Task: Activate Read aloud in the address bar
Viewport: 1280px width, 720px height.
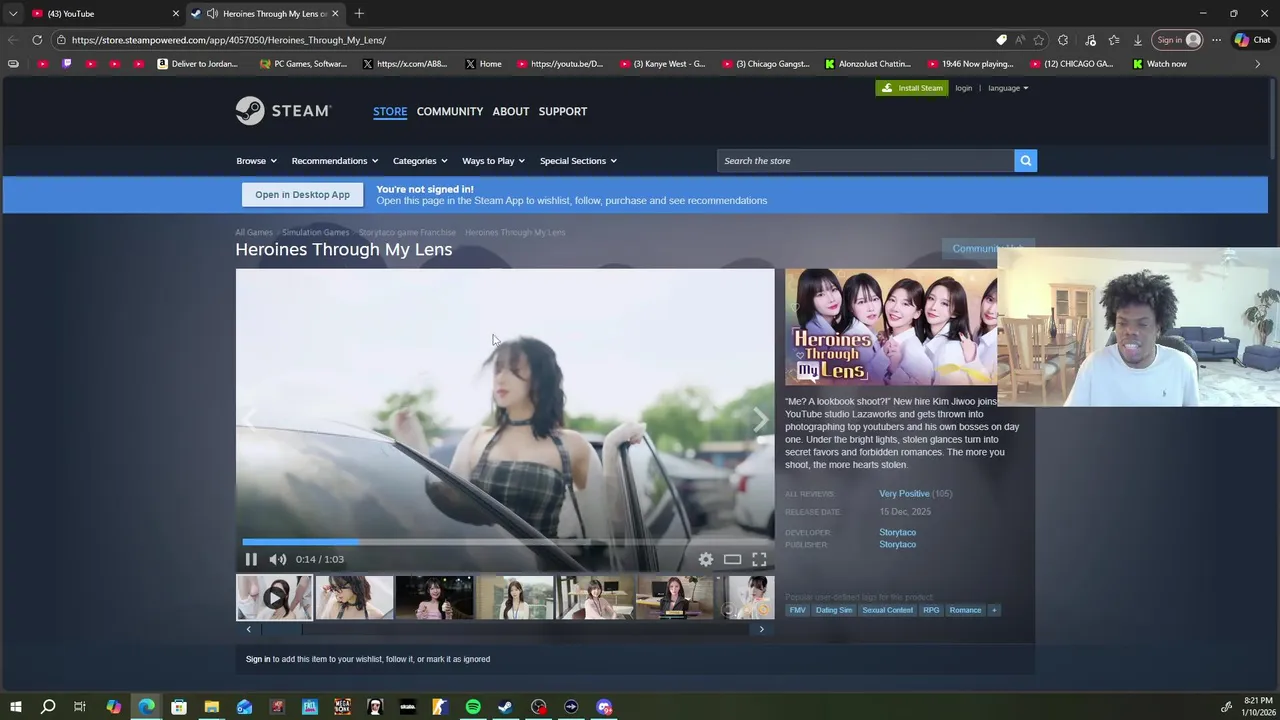Action: click(x=1020, y=40)
